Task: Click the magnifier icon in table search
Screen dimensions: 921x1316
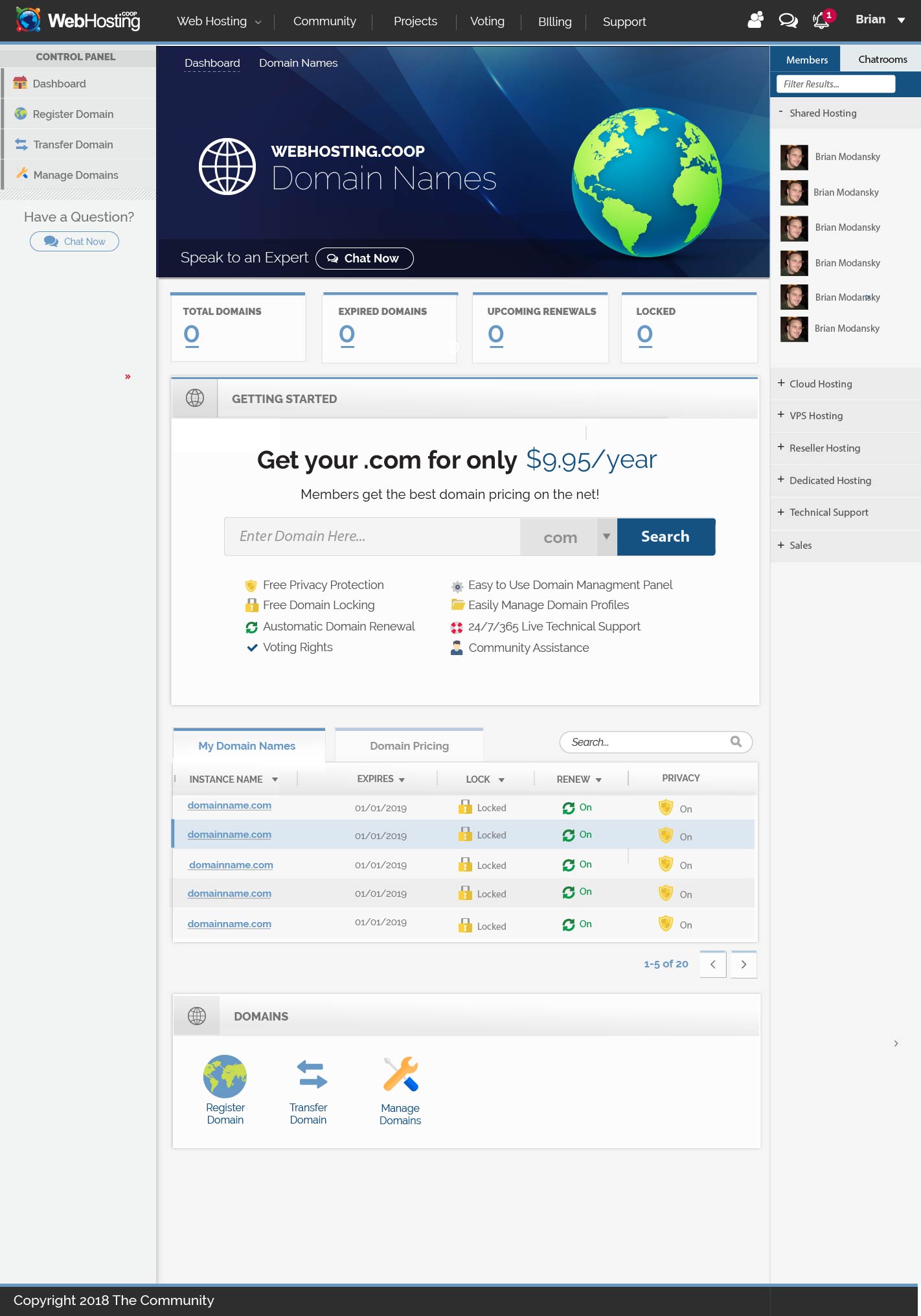Action: pyautogui.click(x=736, y=741)
